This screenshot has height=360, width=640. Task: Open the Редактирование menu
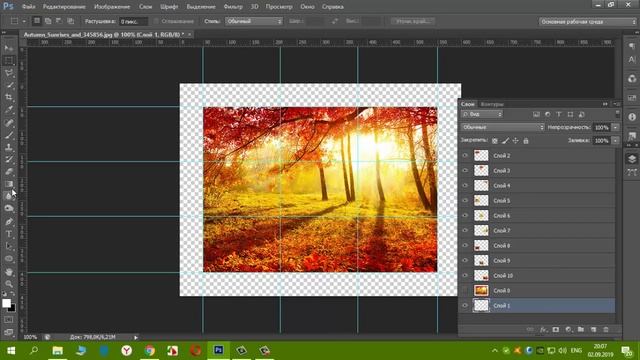click(x=64, y=7)
